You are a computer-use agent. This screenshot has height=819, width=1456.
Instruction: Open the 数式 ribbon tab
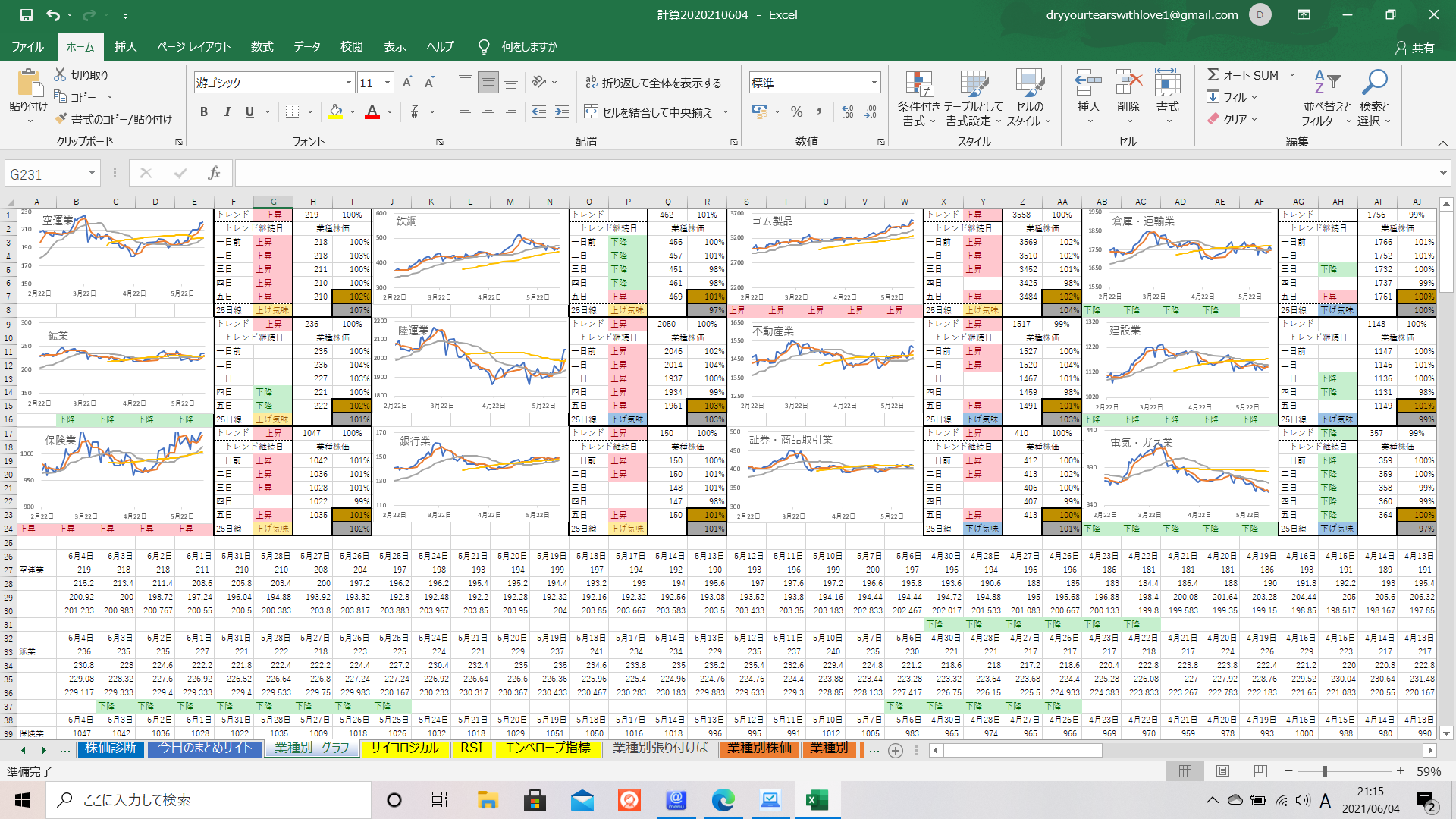pos(262,47)
